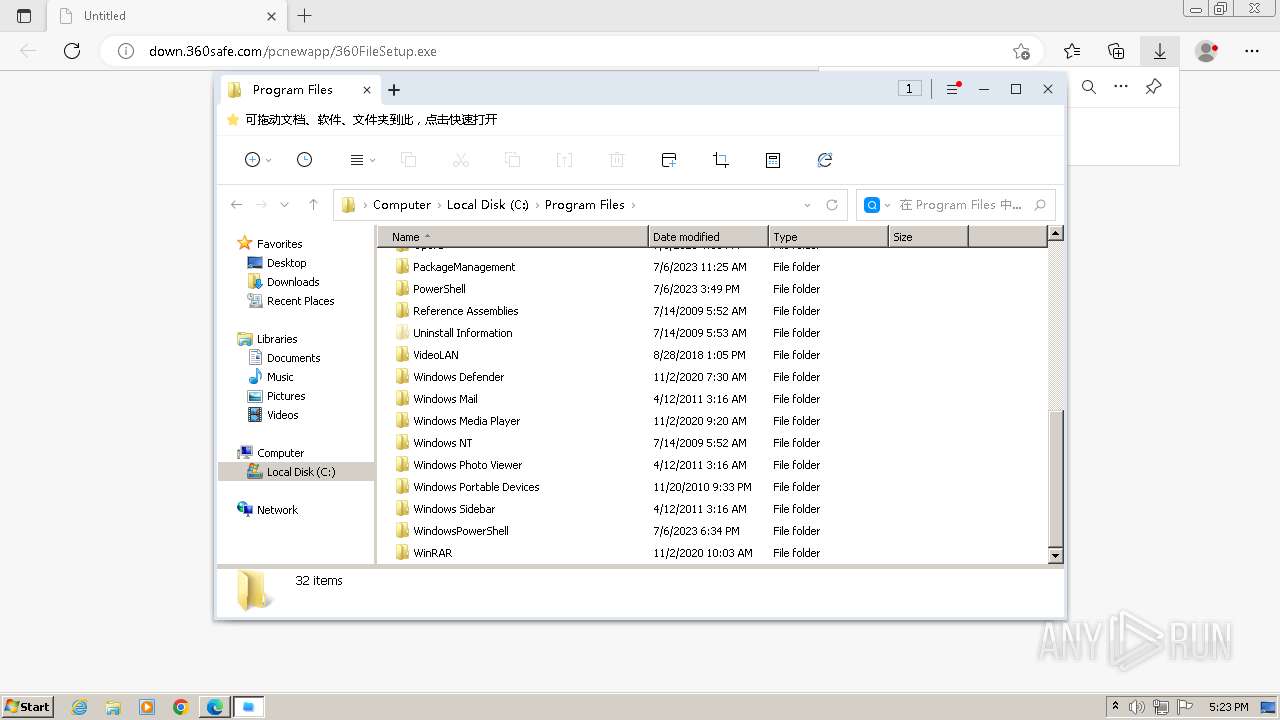Select the VideoLAN folder
This screenshot has width=1280, height=720.
tap(435, 355)
